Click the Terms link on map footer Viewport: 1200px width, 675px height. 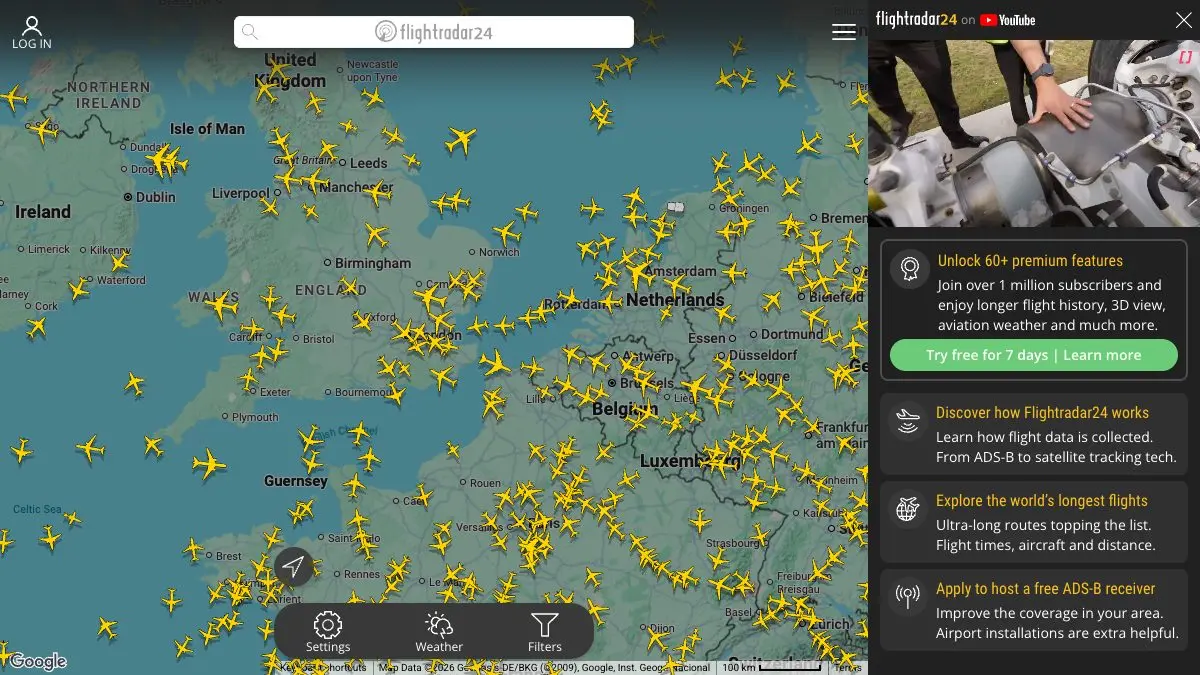coord(848,667)
